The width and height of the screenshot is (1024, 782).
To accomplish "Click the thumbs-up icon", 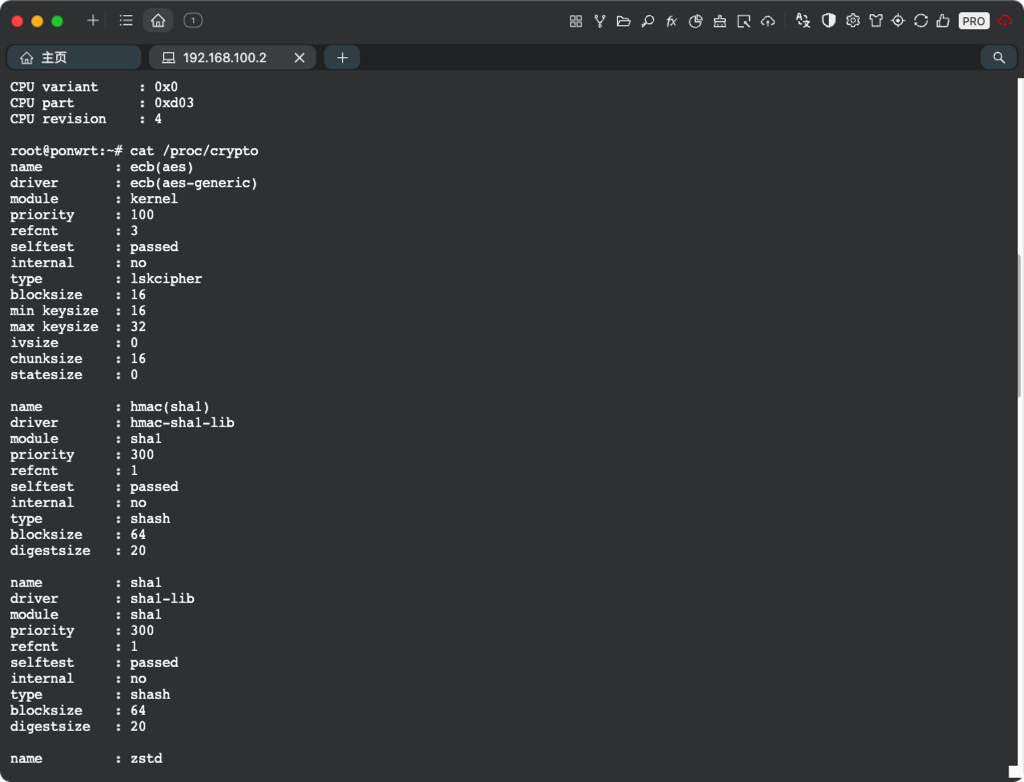I will 942,21.
